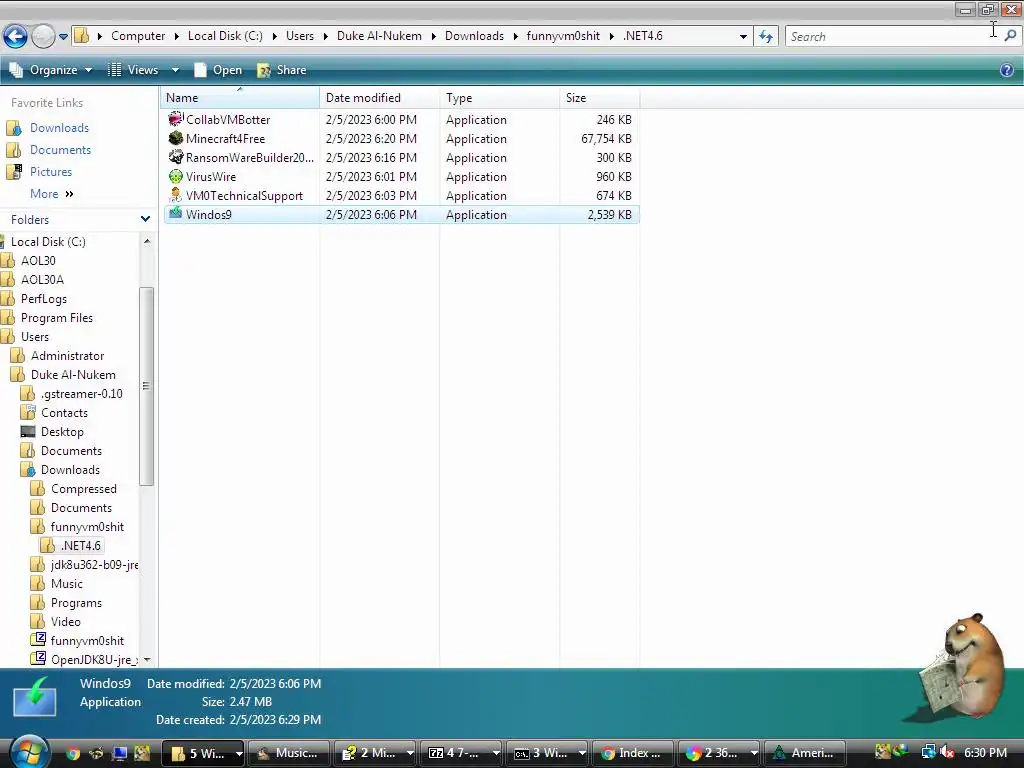Click the Forward navigation arrow
This screenshot has height=768, width=1024.
[x=43, y=36]
